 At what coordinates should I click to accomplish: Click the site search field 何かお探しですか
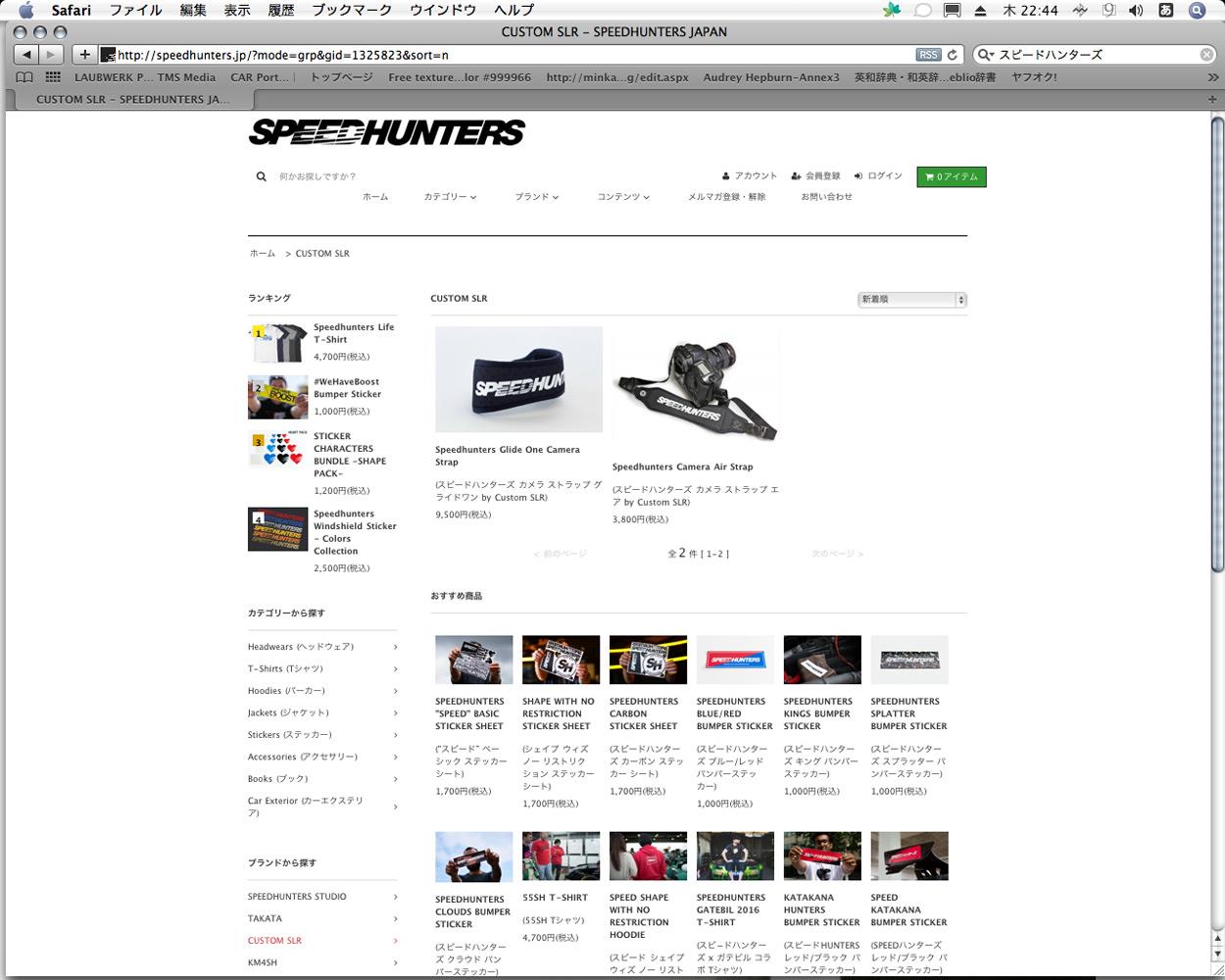click(x=318, y=176)
